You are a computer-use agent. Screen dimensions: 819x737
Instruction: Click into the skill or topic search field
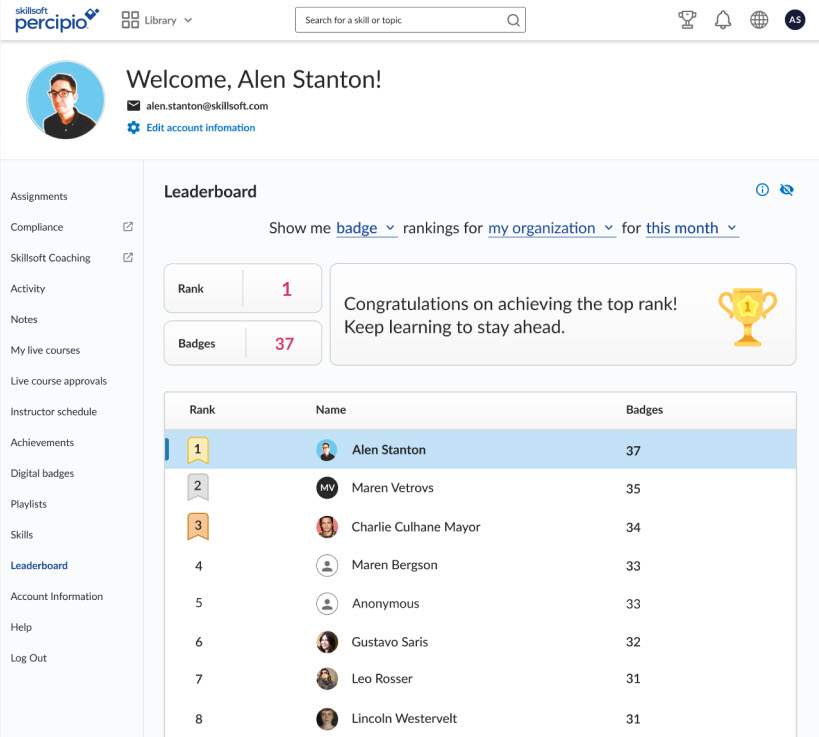click(x=400, y=20)
